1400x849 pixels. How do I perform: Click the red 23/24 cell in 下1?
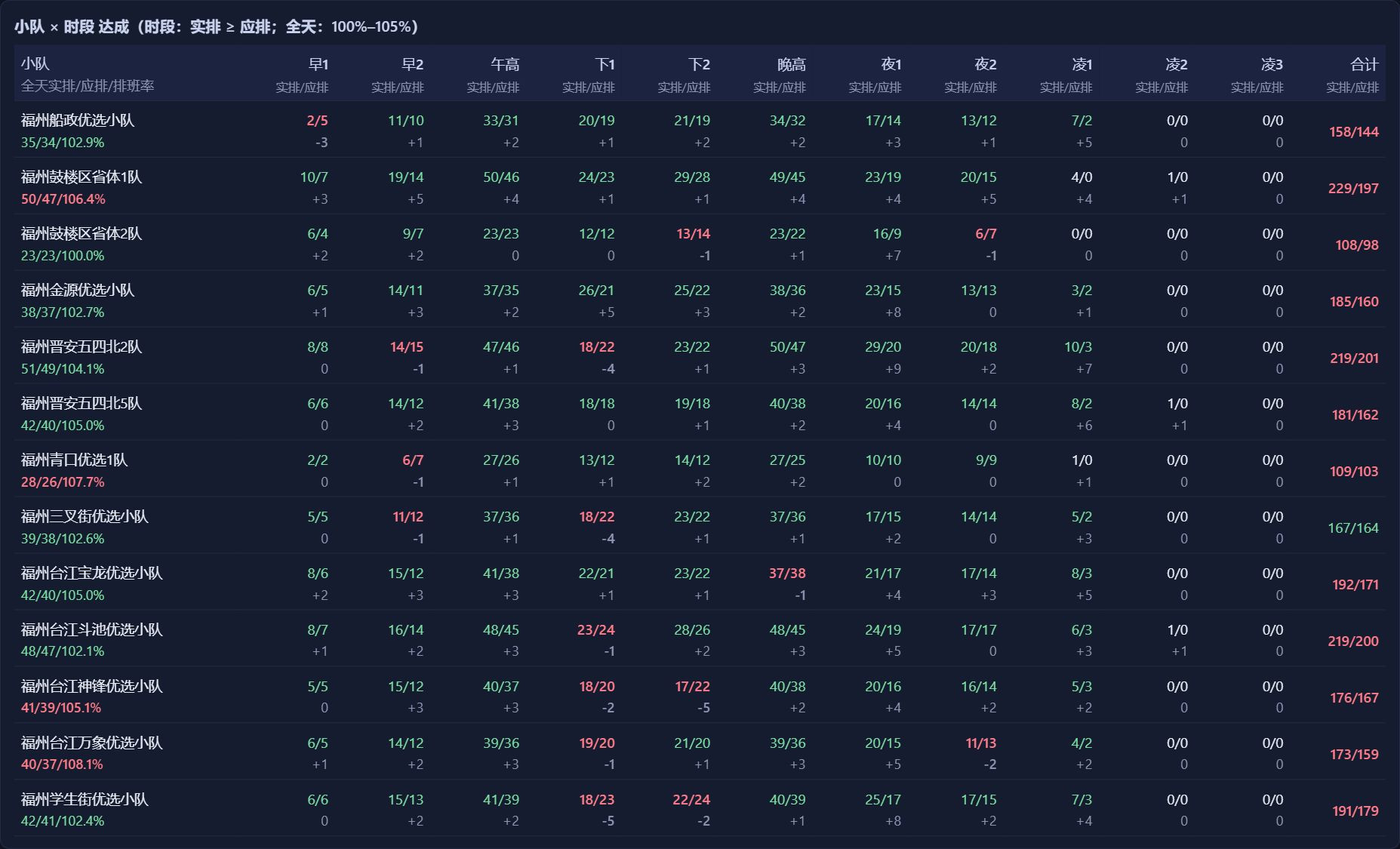596,630
